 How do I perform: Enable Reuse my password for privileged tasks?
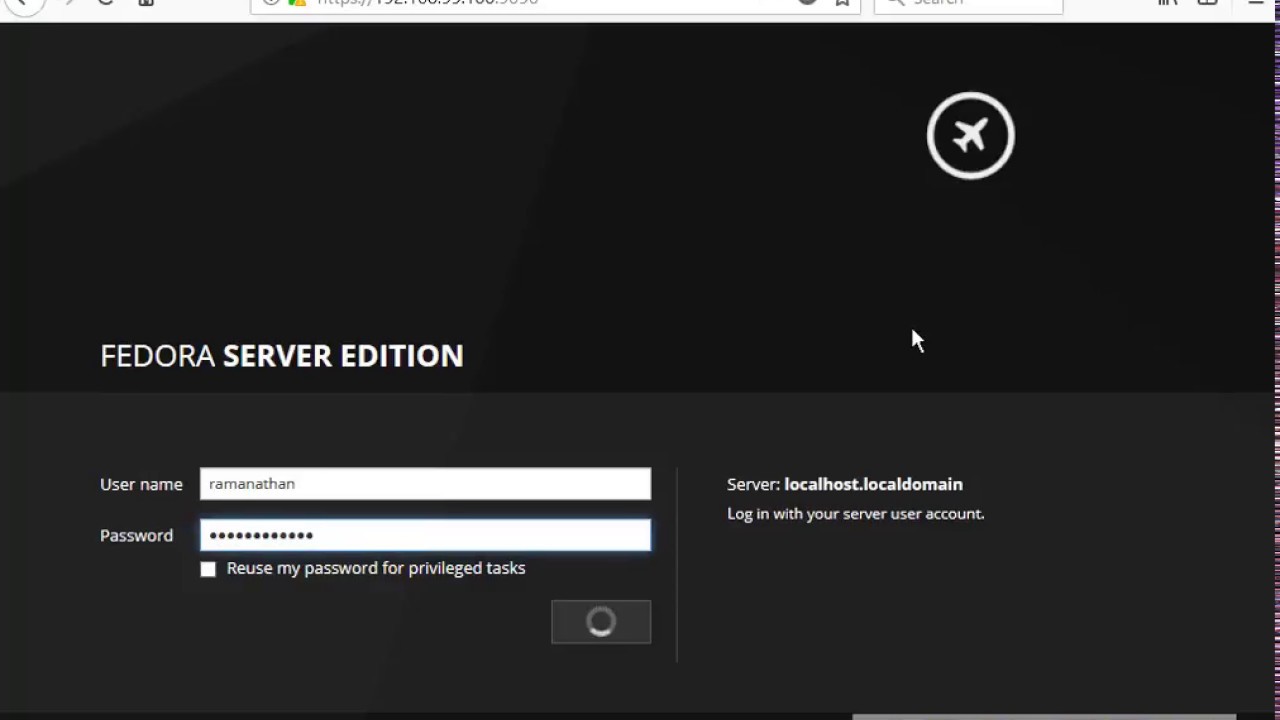point(208,569)
